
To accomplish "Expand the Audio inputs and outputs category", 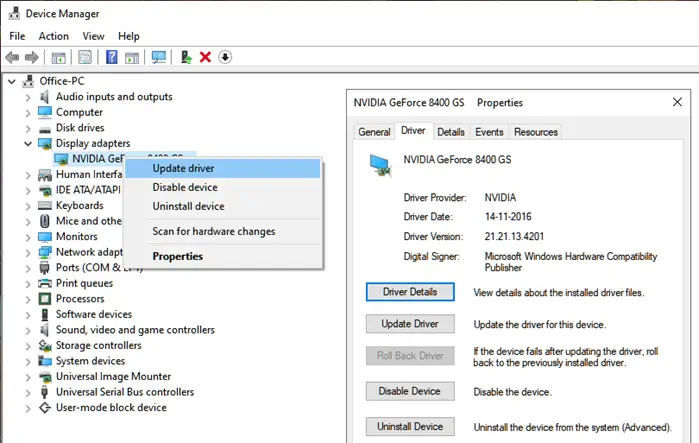I will [x=28, y=97].
